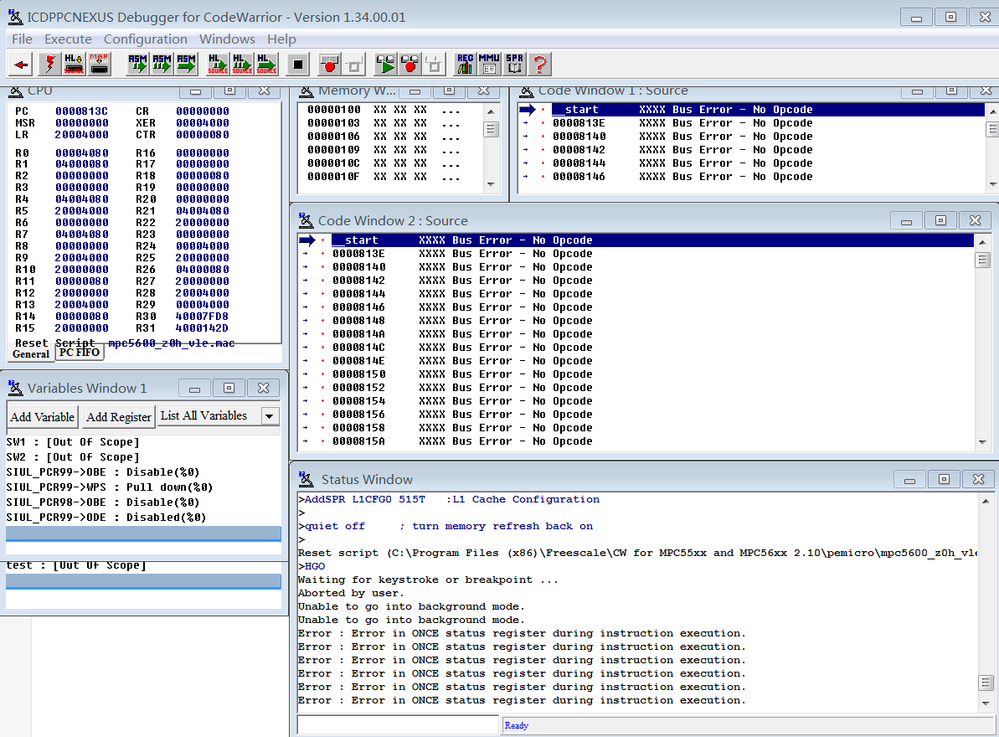Image resolution: width=999 pixels, height=737 pixels.
Task: Click the MAP file load icon
Action: [99, 64]
